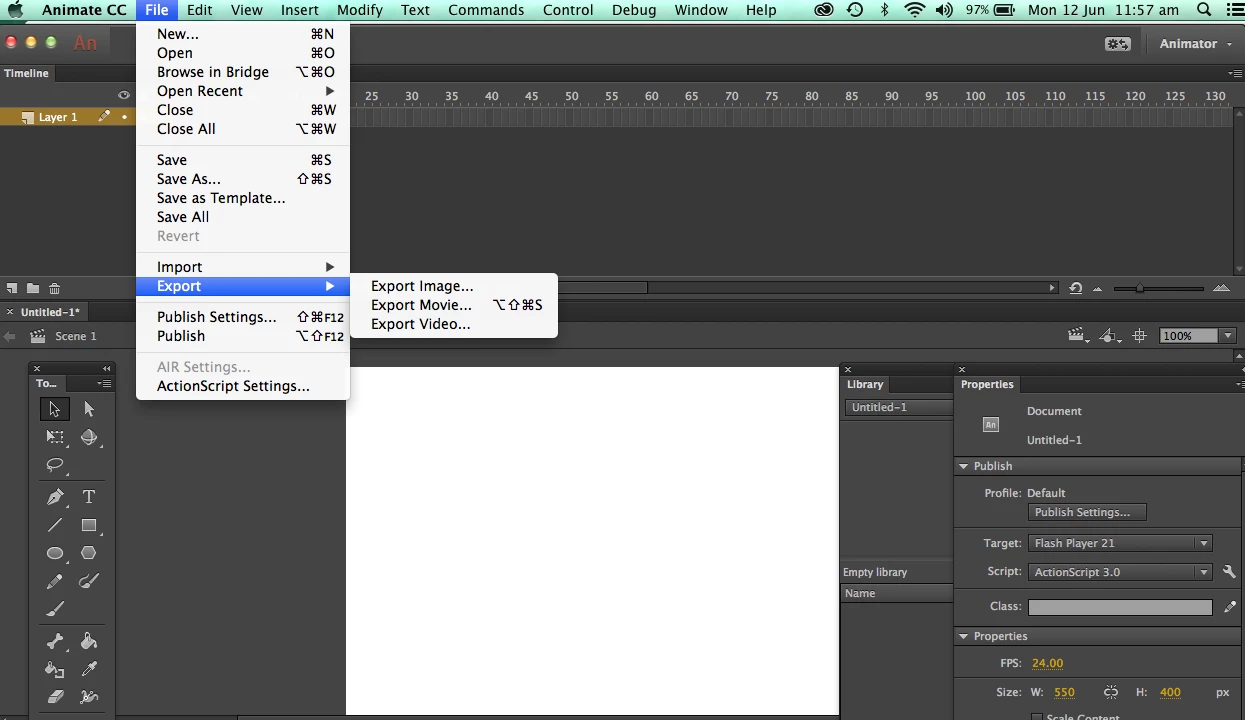This screenshot has height=720, width=1245.
Task: Select the Width tool
Action: (89, 697)
